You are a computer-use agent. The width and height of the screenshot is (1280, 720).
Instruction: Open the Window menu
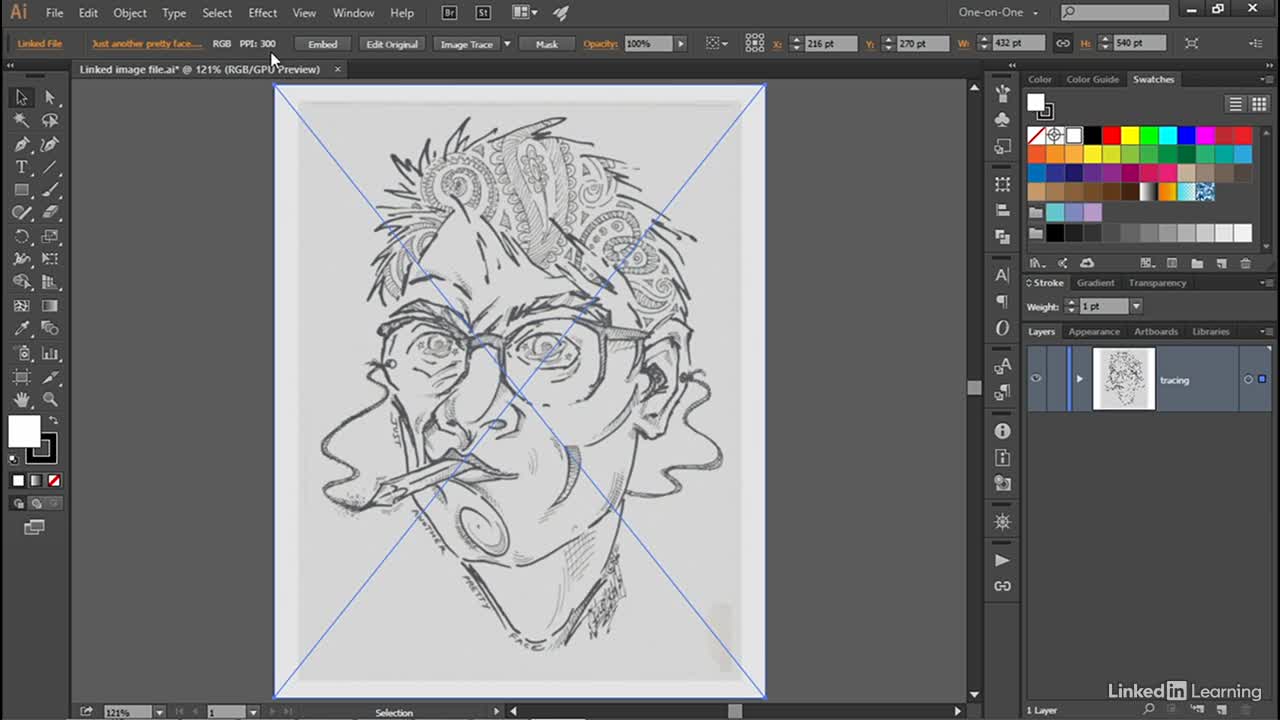tap(353, 13)
